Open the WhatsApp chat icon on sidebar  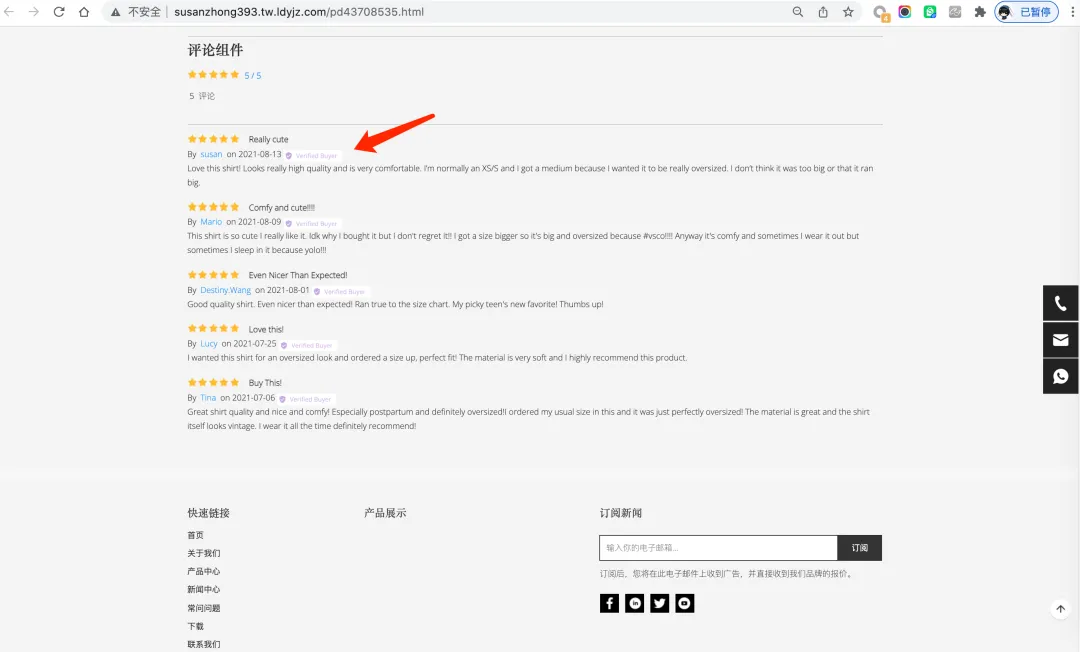pos(1060,376)
